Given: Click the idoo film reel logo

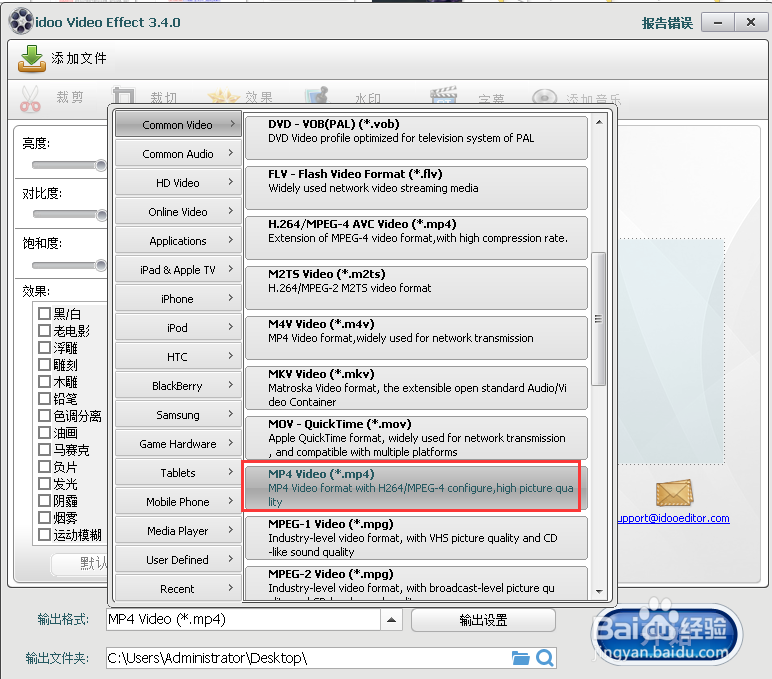Looking at the screenshot, I should (x=21, y=22).
